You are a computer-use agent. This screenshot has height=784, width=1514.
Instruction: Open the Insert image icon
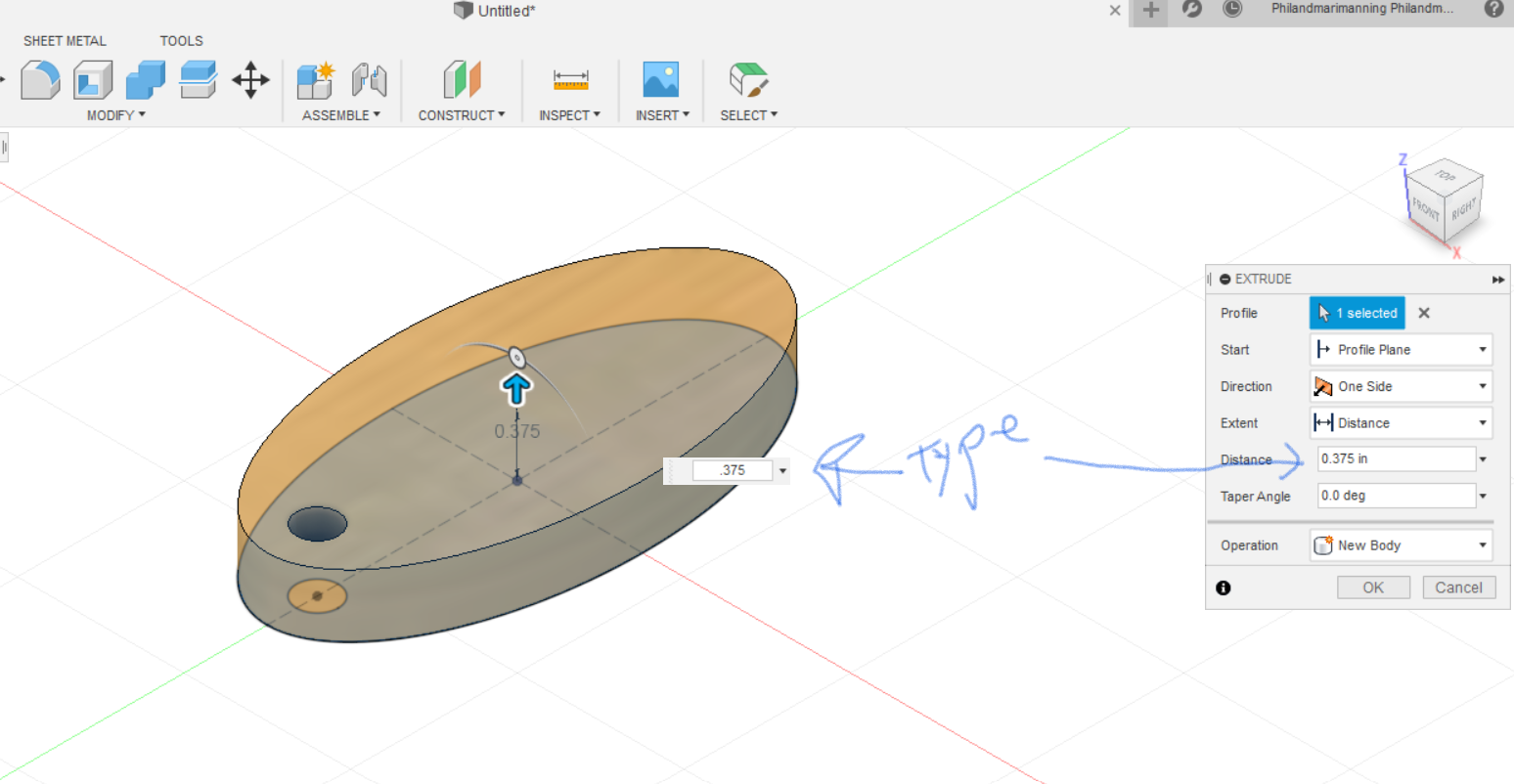pos(659,80)
